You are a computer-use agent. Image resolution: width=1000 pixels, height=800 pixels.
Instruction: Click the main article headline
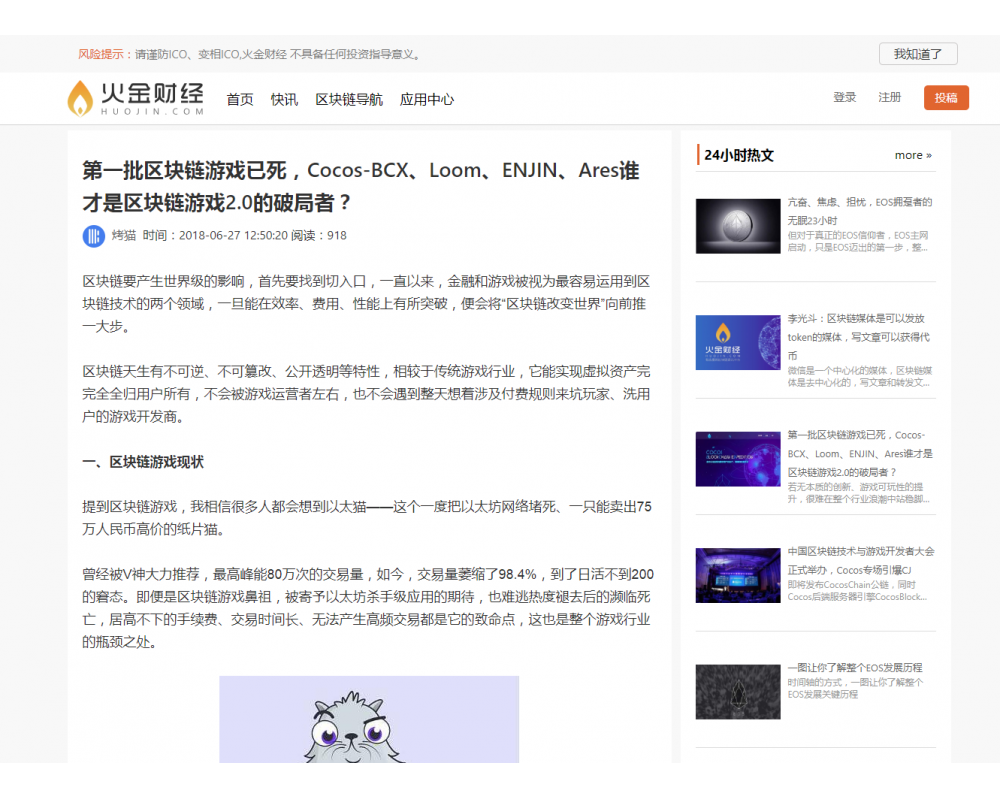point(361,186)
